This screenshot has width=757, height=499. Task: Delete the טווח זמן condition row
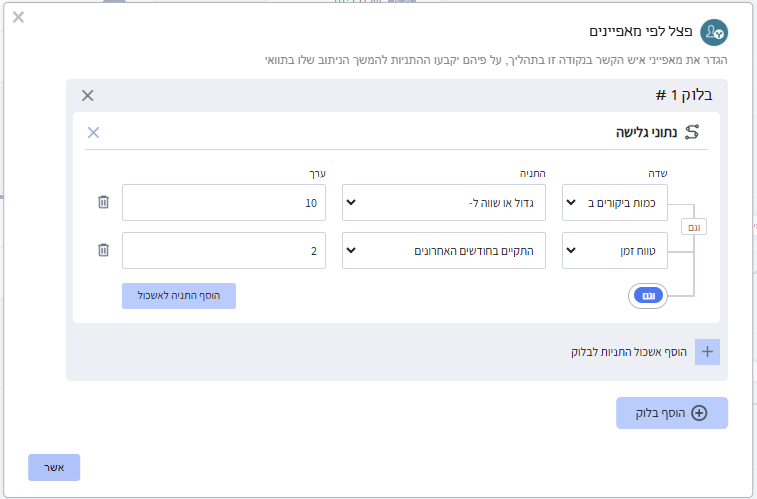(103, 250)
